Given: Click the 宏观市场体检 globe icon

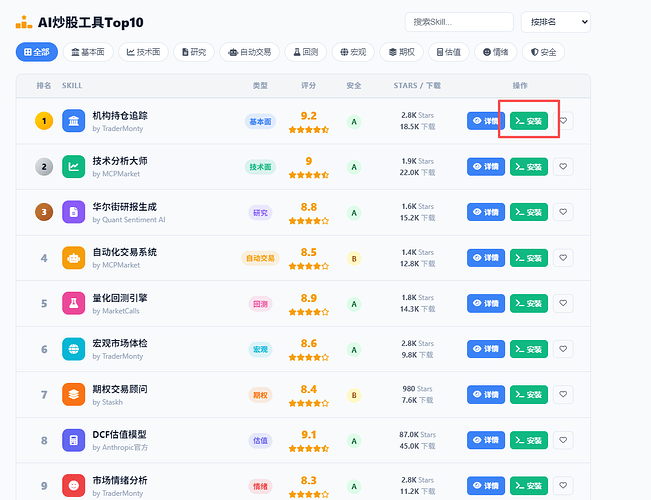Looking at the screenshot, I should (73, 349).
